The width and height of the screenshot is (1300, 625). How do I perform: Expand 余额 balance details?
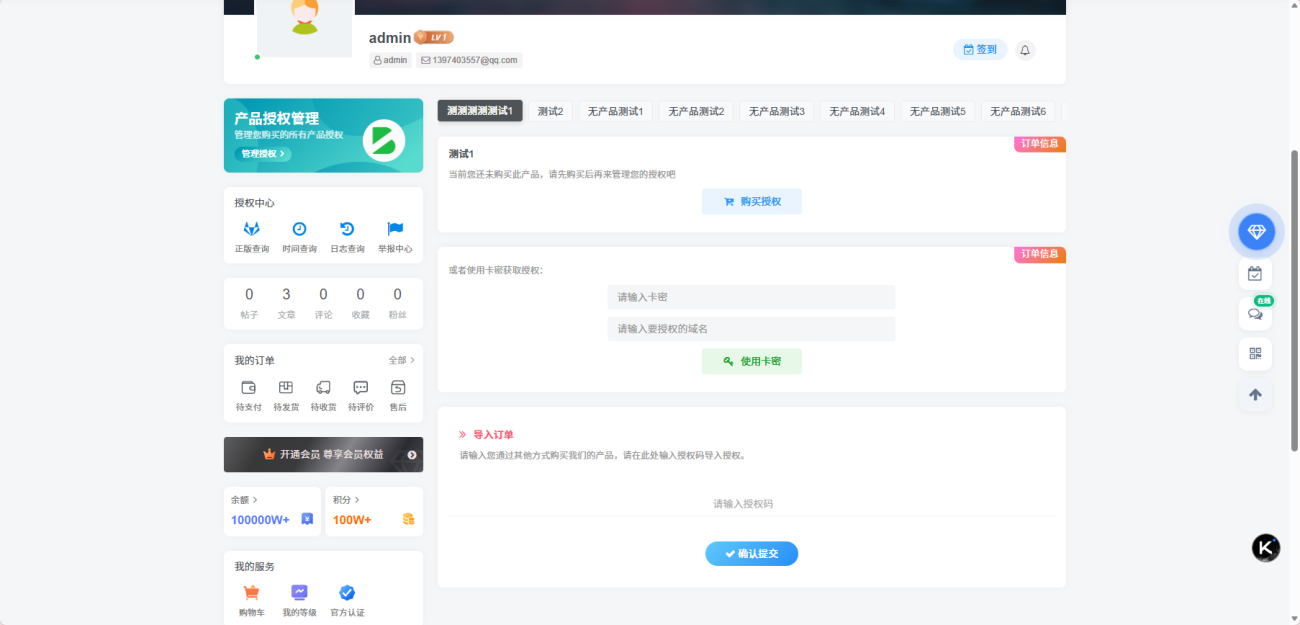(x=244, y=500)
